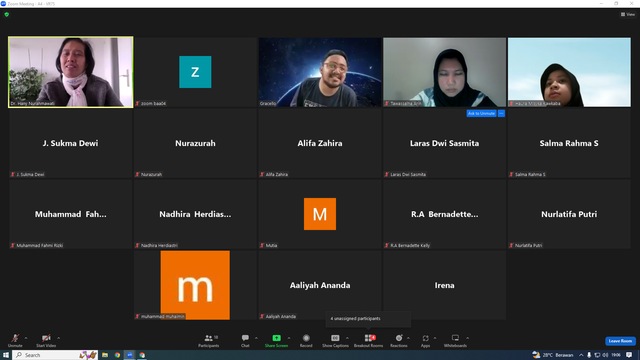Select the Mutia participant tile

(320, 214)
